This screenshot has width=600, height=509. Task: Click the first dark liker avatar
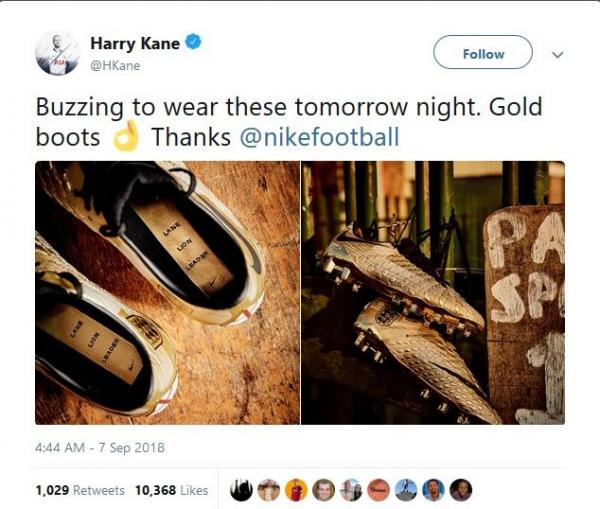pyautogui.click(x=242, y=490)
